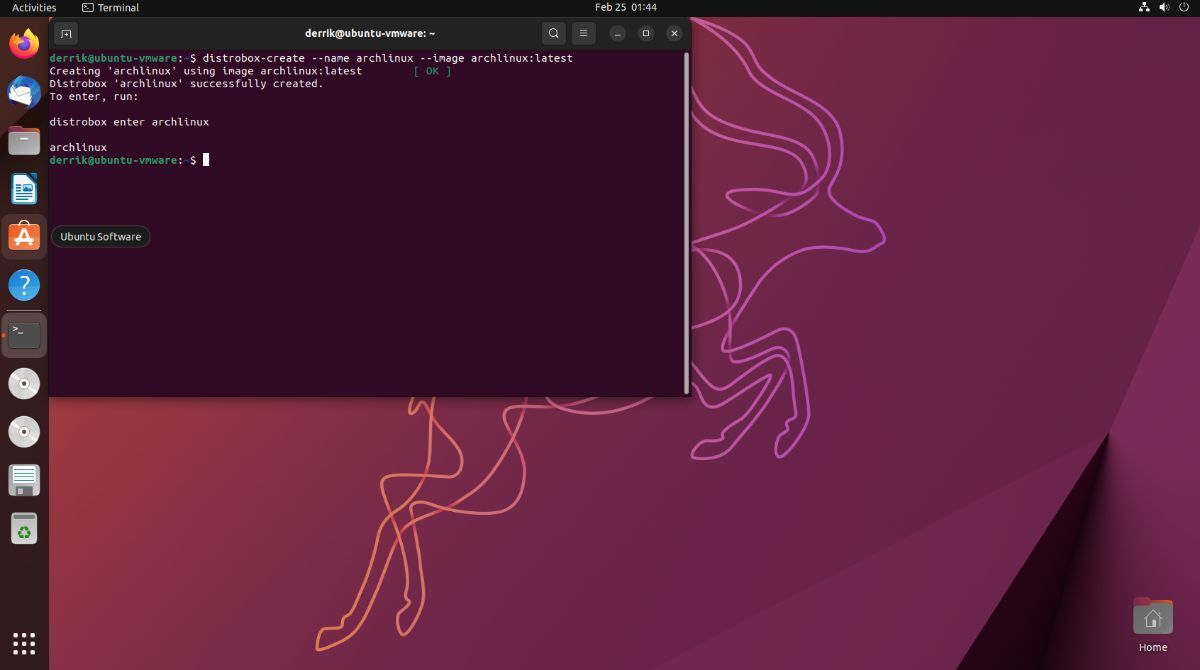
Task: Open a new terminal tab
Action: (x=65, y=33)
